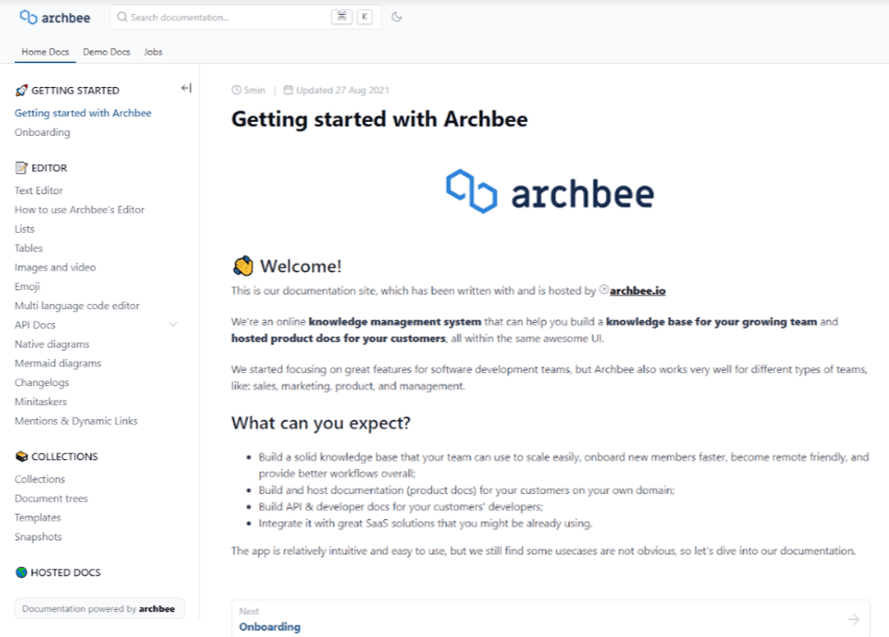This screenshot has width=889, height=637.
Task: Toggle dark mode with moon icon
Action: [x=397, y=17]
